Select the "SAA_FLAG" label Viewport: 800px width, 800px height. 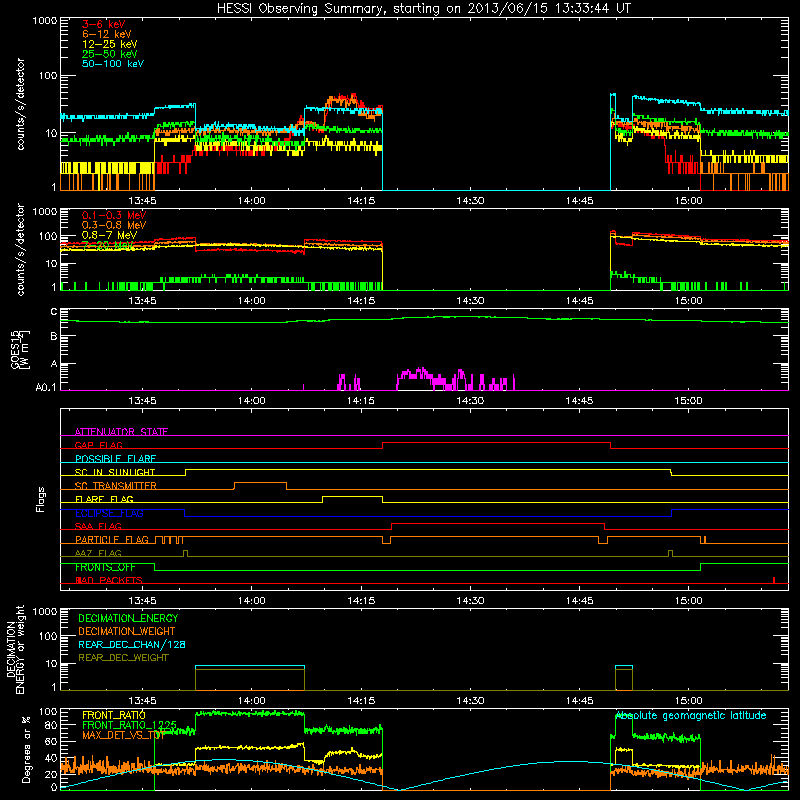(98, 526)
